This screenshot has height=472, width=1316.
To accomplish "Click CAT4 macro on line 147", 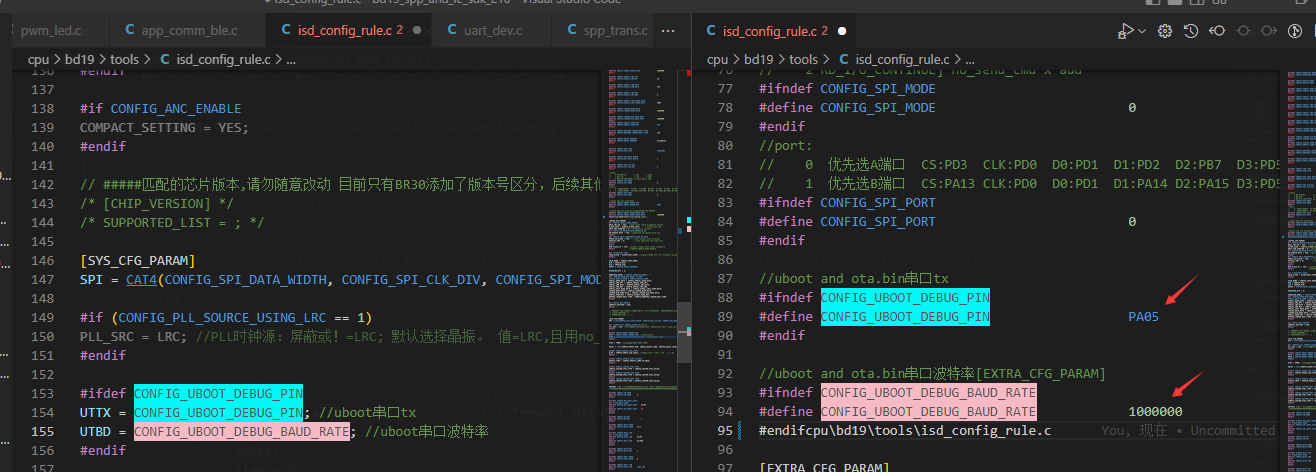I will pos(142,279).
